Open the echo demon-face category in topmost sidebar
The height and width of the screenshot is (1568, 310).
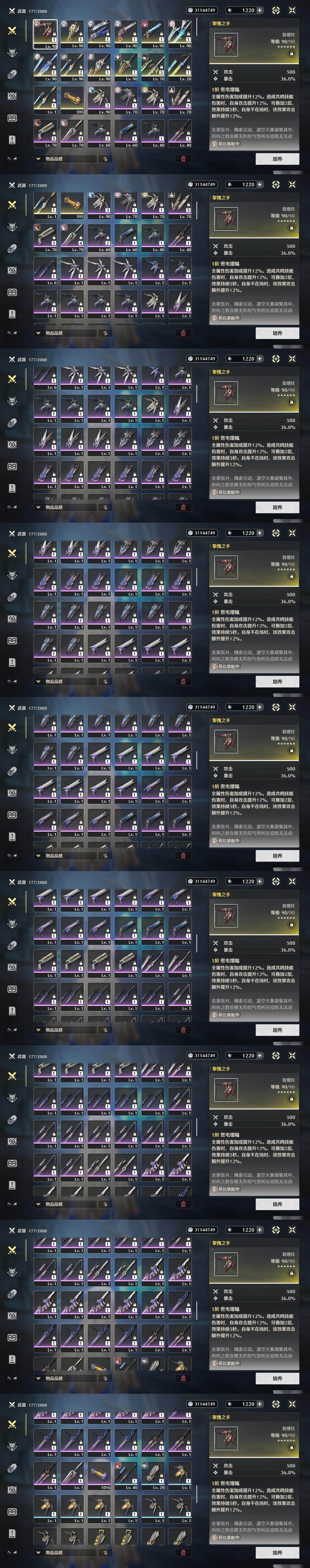pyautogui.click(x=12, y=52)
